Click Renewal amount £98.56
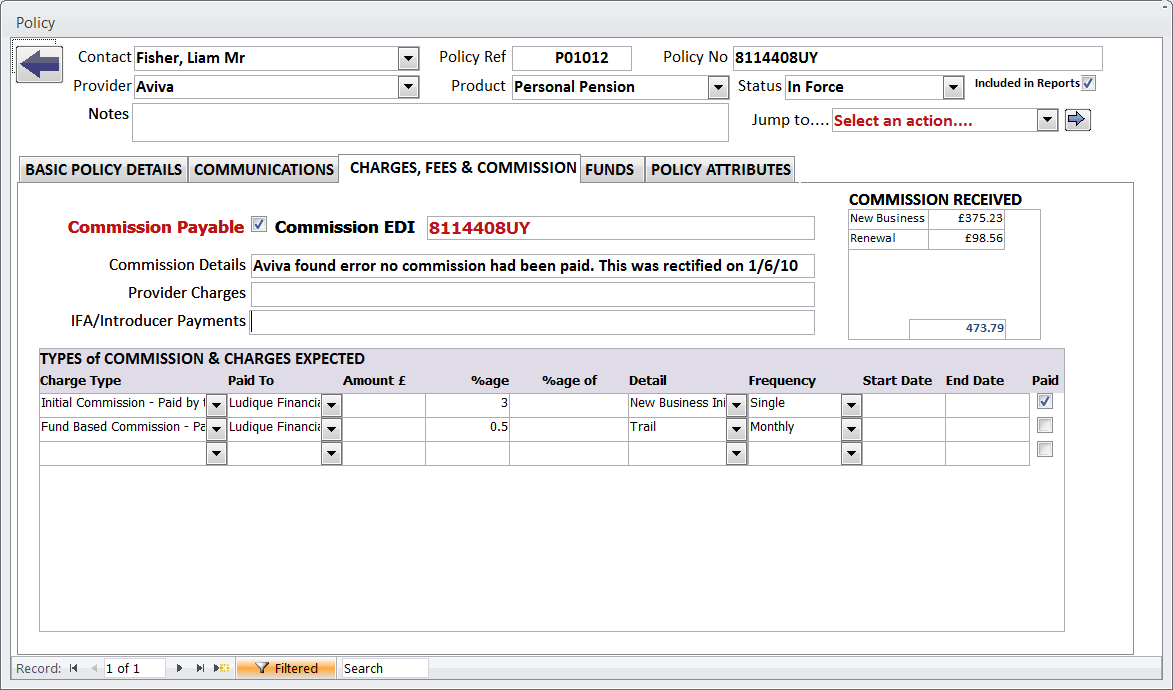Image resolution: width=1173 pixels, height=690 pixels. (966, 239)
